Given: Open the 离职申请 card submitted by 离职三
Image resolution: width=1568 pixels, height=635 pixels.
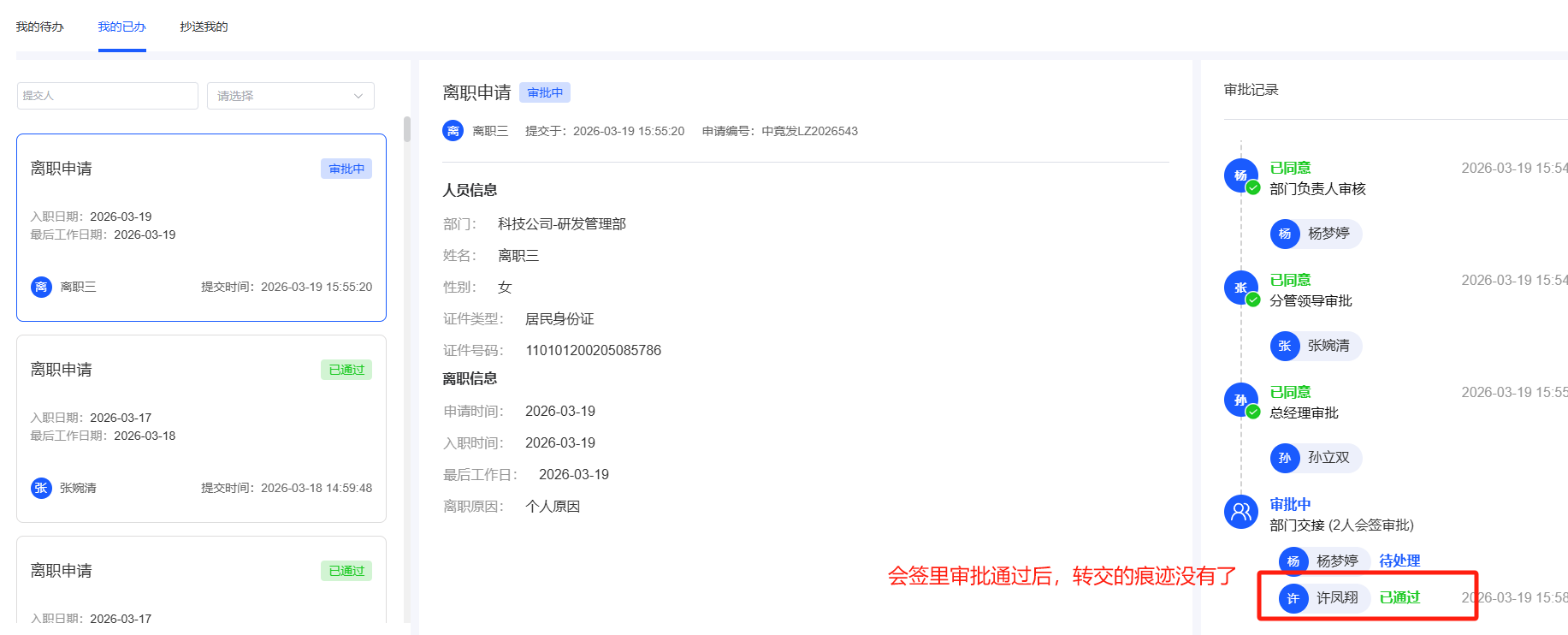Looking at the screenshot, I should click(x=201, y=228).
